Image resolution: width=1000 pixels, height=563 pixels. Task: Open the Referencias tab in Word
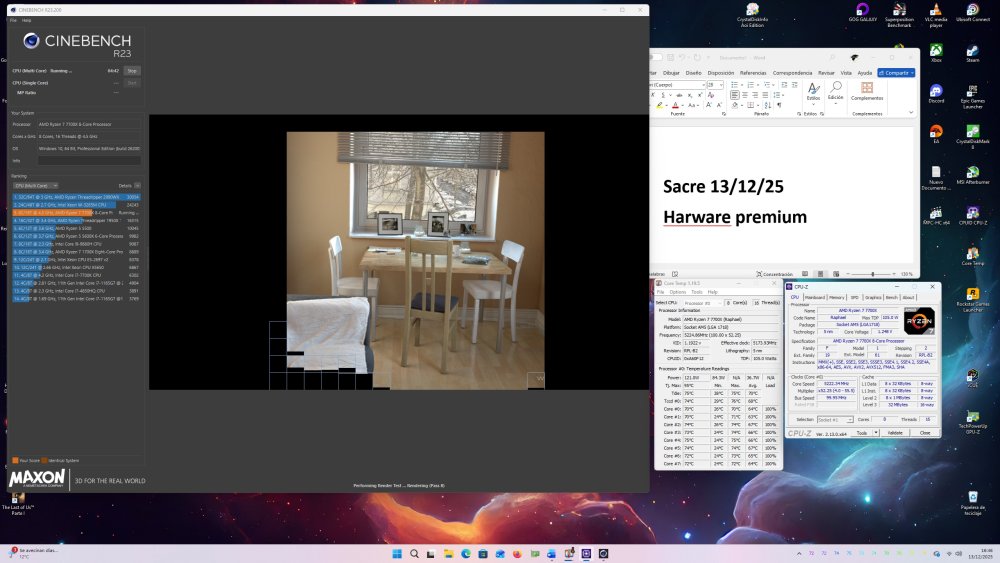click(x=753, y=73)
